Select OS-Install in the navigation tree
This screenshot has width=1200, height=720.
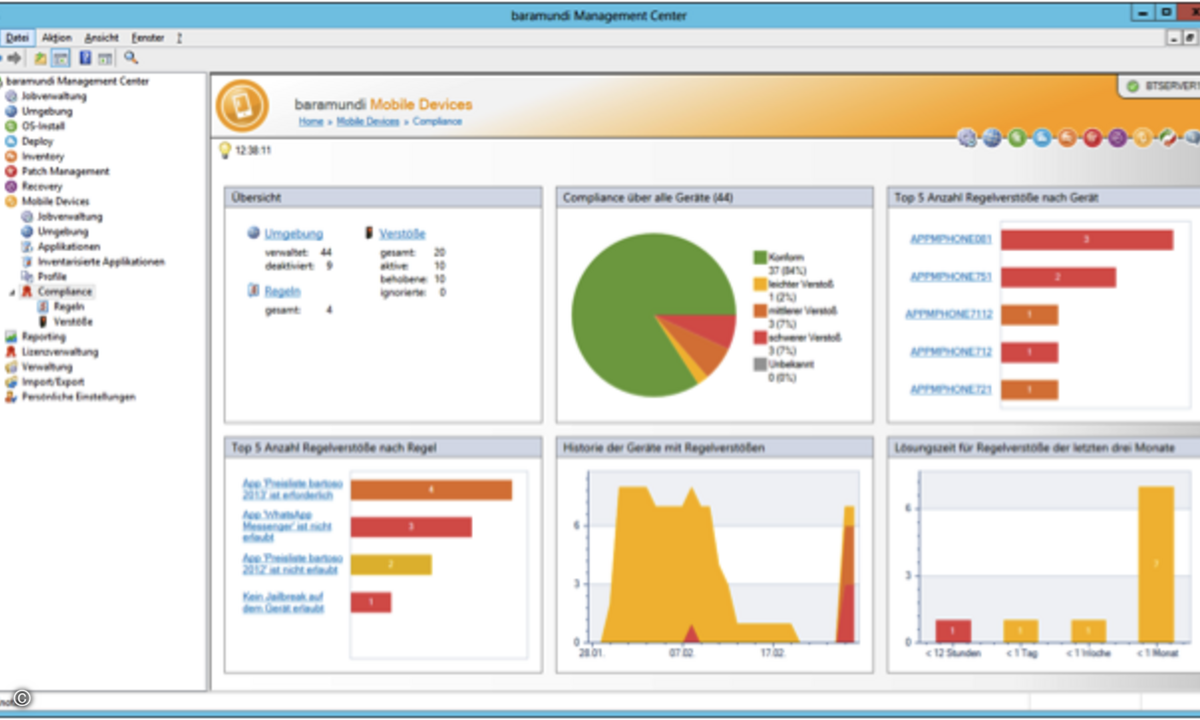tap(43, 126)
